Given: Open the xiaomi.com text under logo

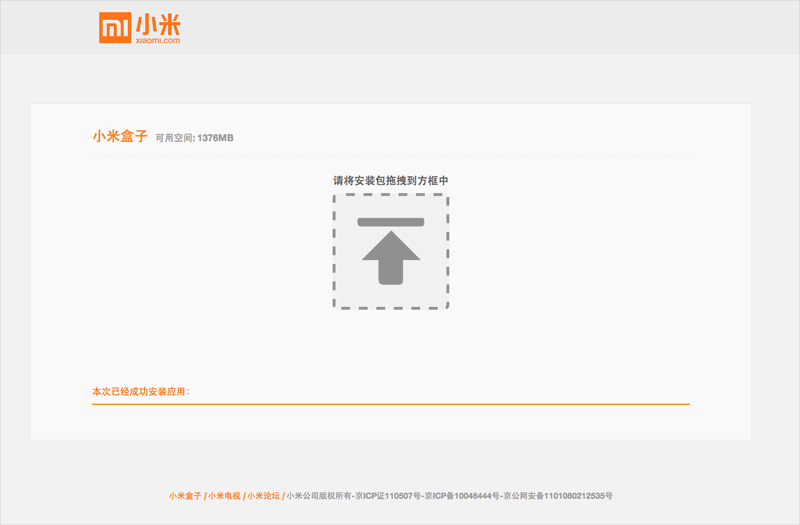Looking at the screenshot, I should pyautogui.click(x=158, y=40).
